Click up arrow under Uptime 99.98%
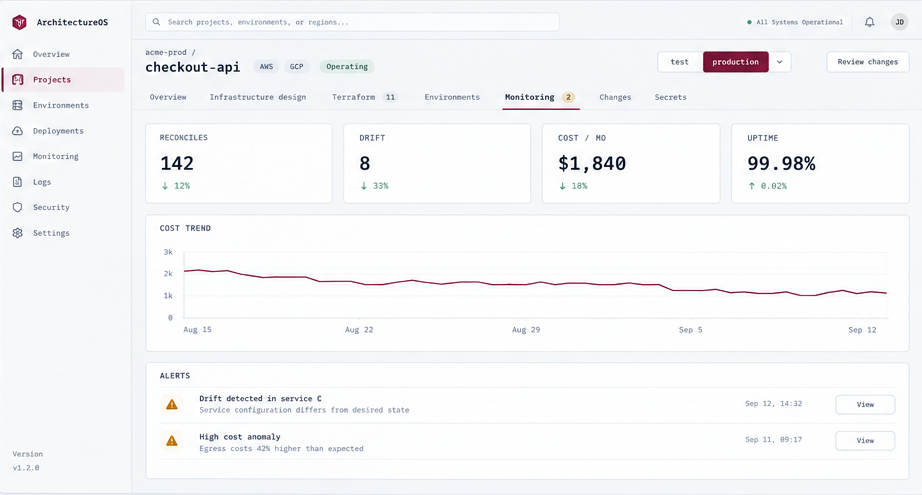922x495 pixels. 752,186
